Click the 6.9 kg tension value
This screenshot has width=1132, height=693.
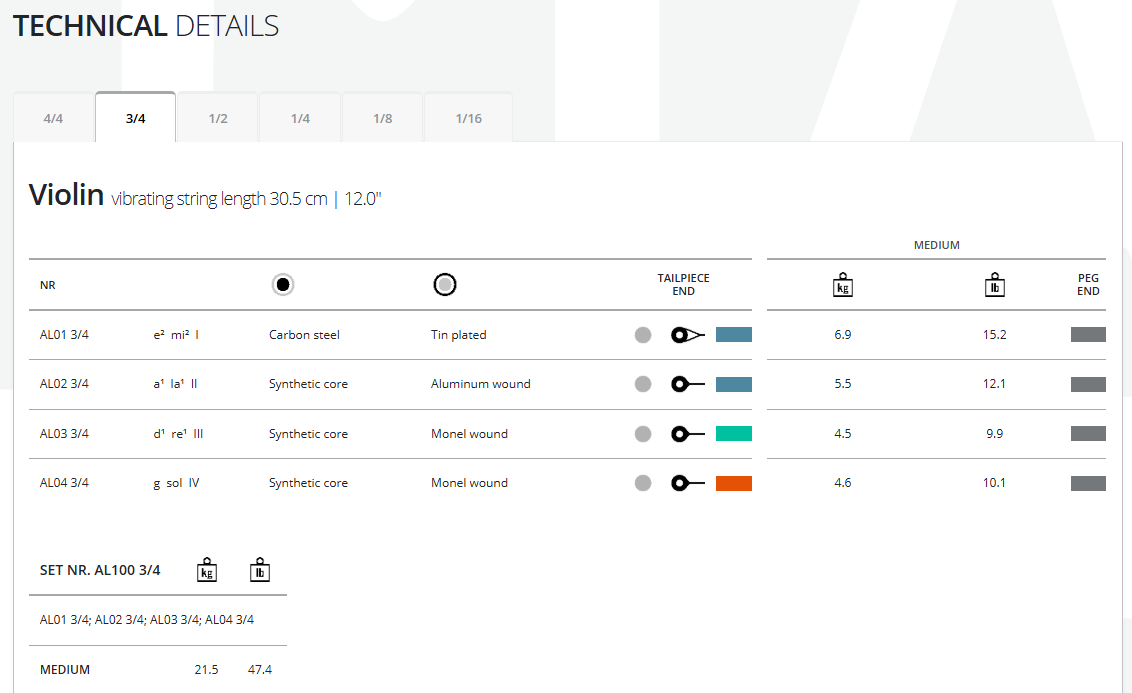coord(843,335)
